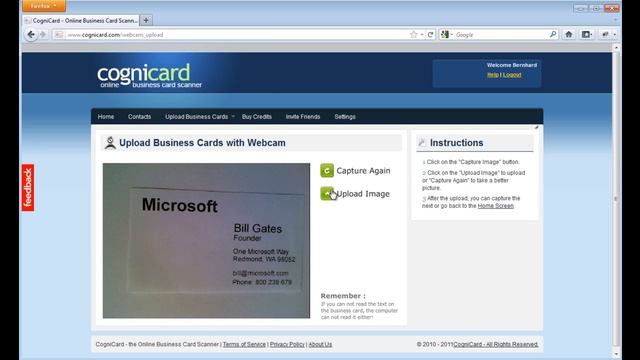The width and height of the screenshot is (640, 360).
Task: Open the Invite Friends page
Action: [303, 117]
